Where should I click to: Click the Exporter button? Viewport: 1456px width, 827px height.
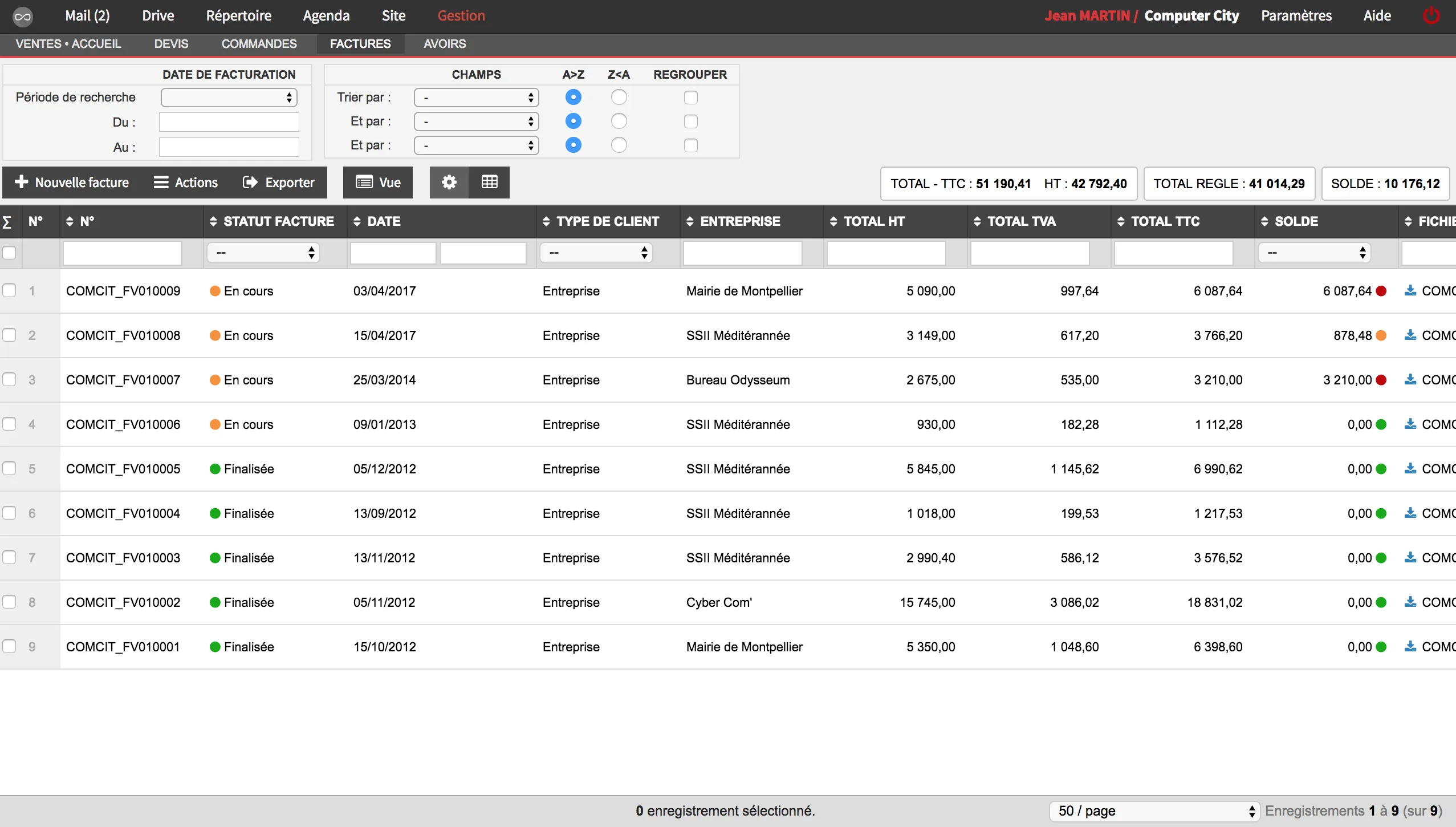tap(279, 183)
